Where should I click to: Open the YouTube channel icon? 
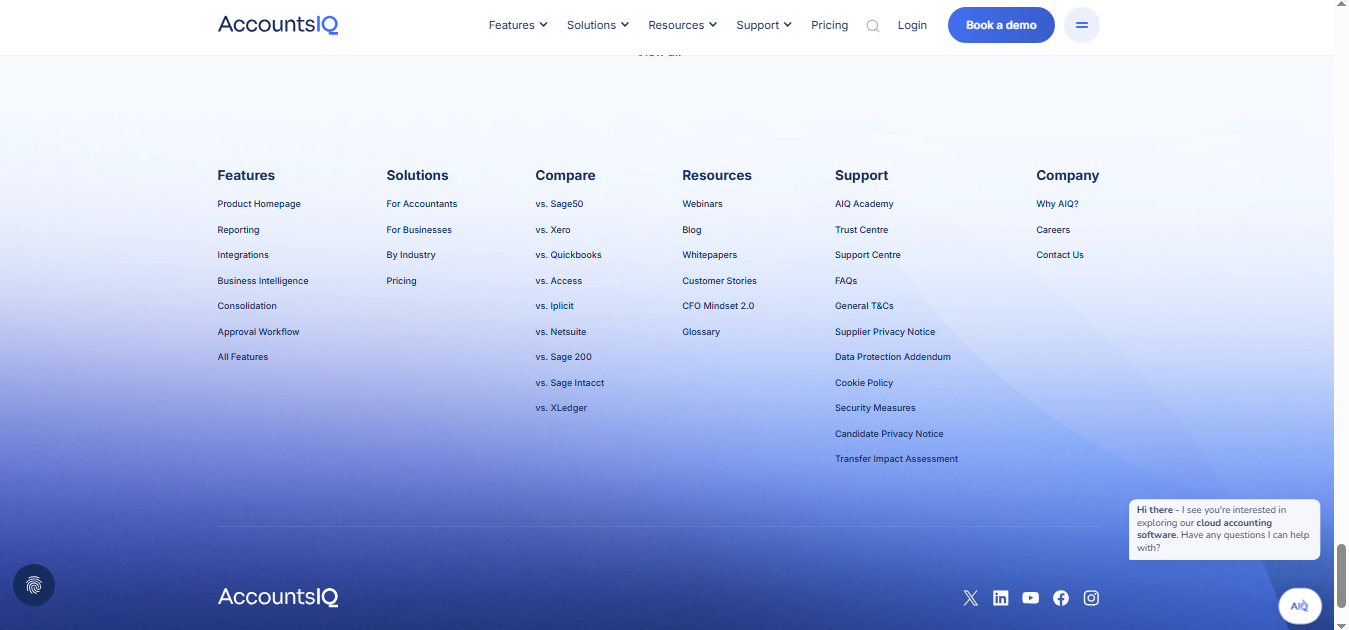pyautogui.click(x=1030, y=597)
